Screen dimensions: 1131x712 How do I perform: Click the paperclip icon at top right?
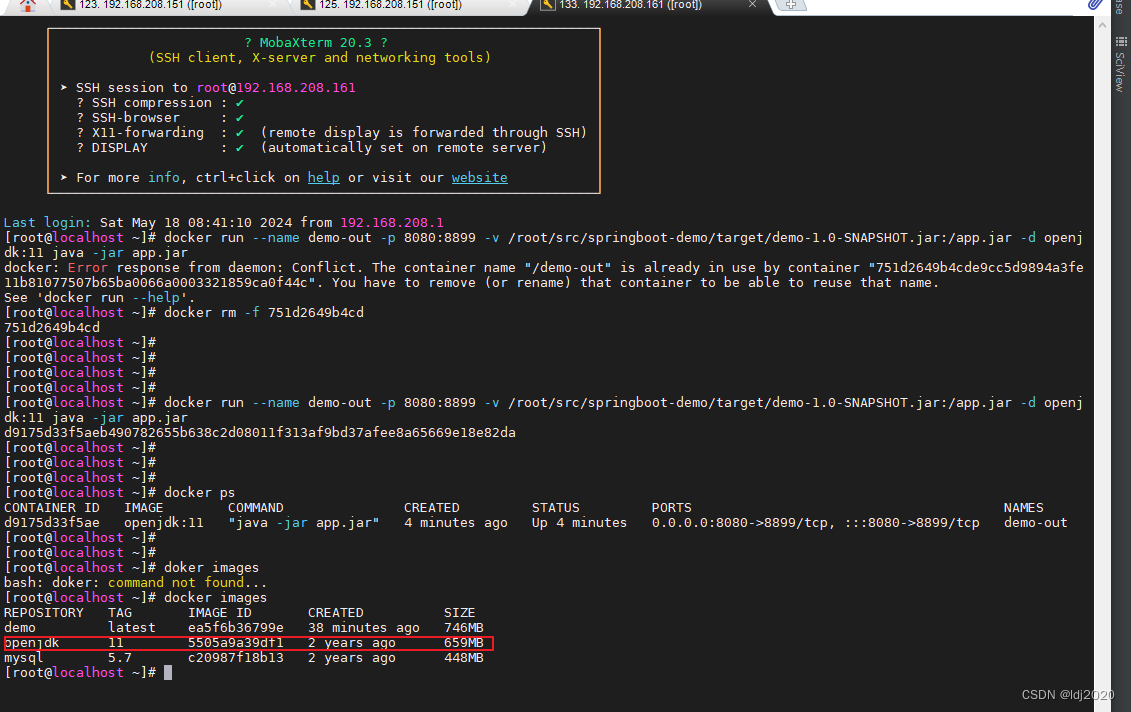(1096, 5)
